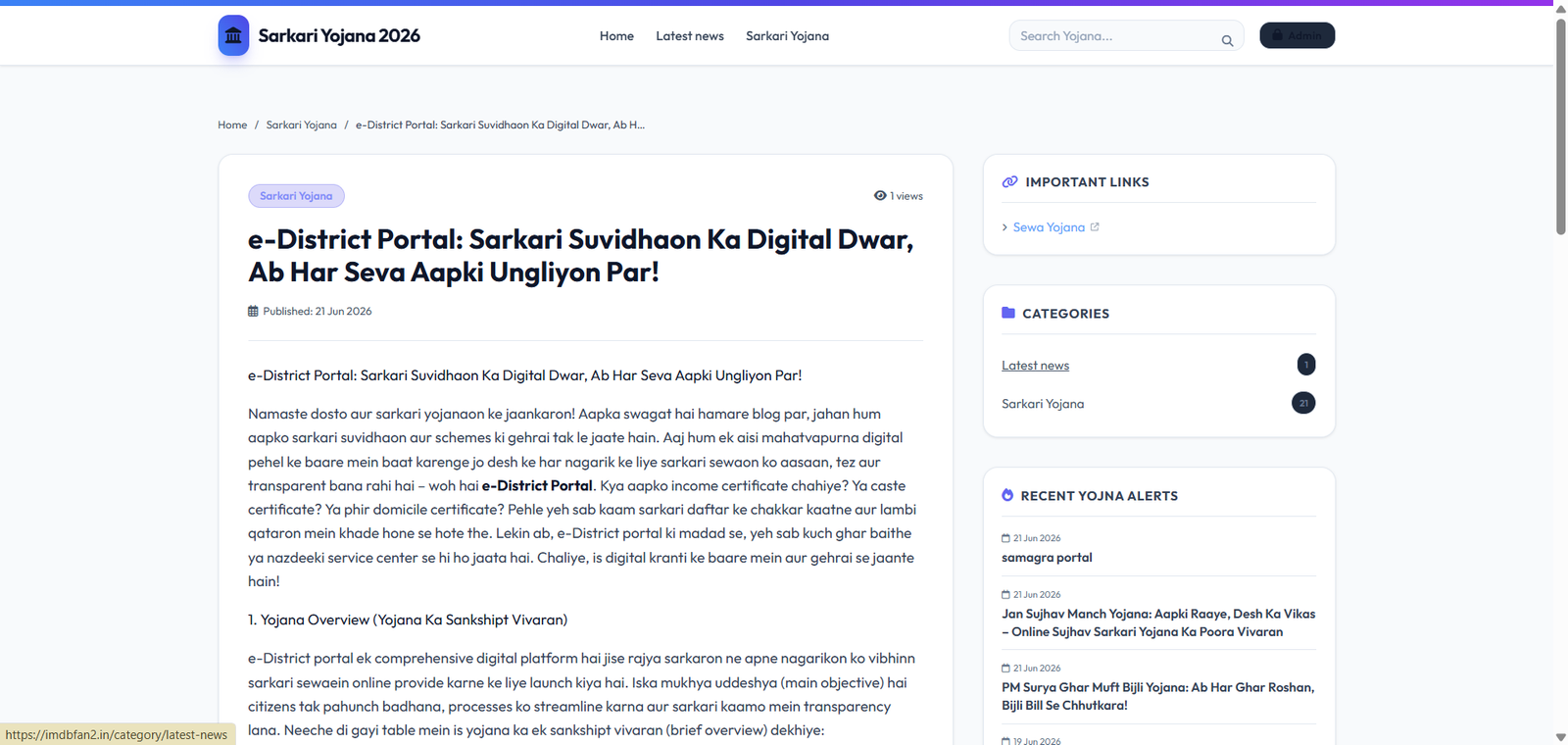The image size is (1568, 745).
Task: Click the current page breadcrumb e-District Portal
Action: (500, 124)
